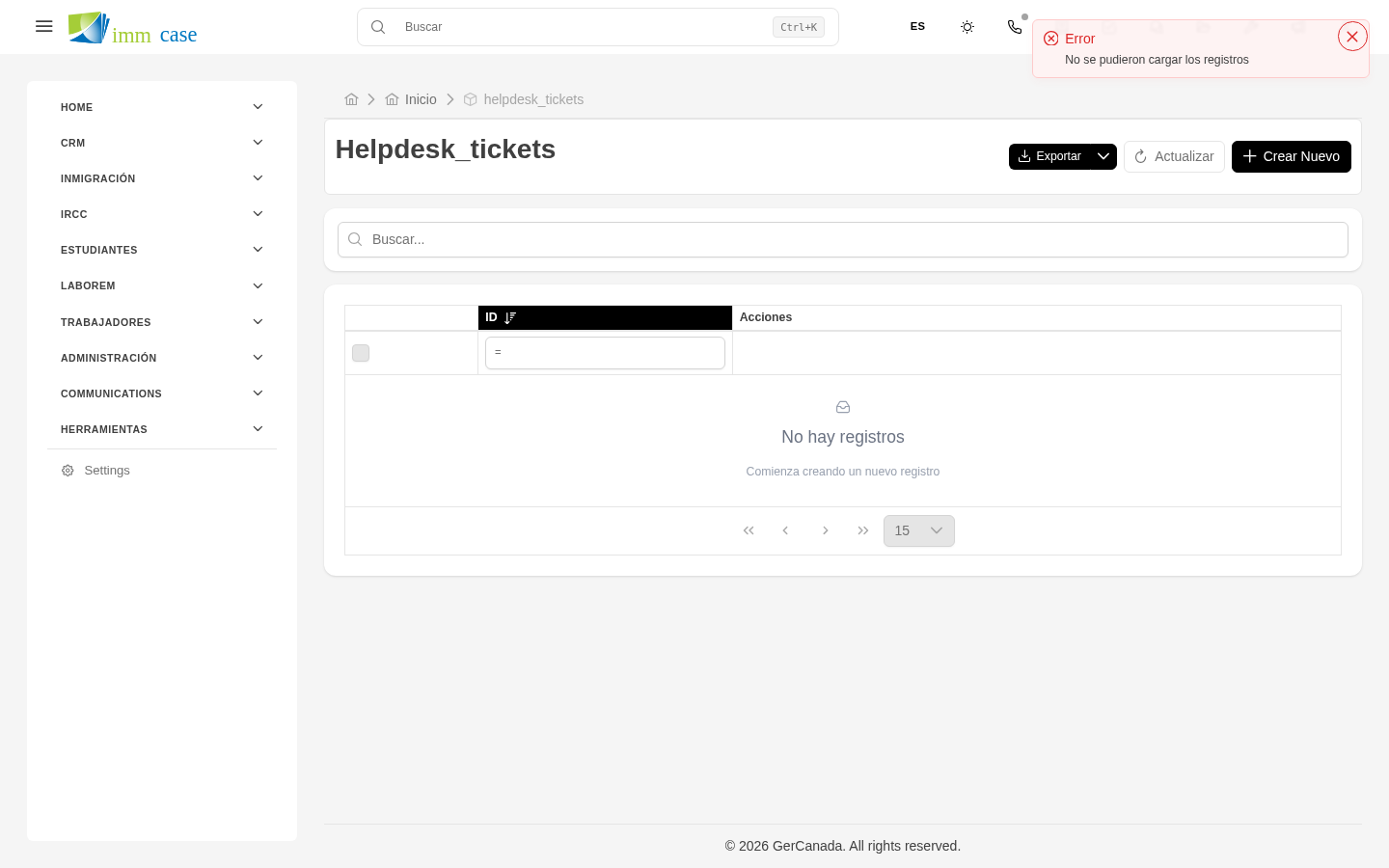
Task: Click the search magnifier icon in header
Action: 378,27
